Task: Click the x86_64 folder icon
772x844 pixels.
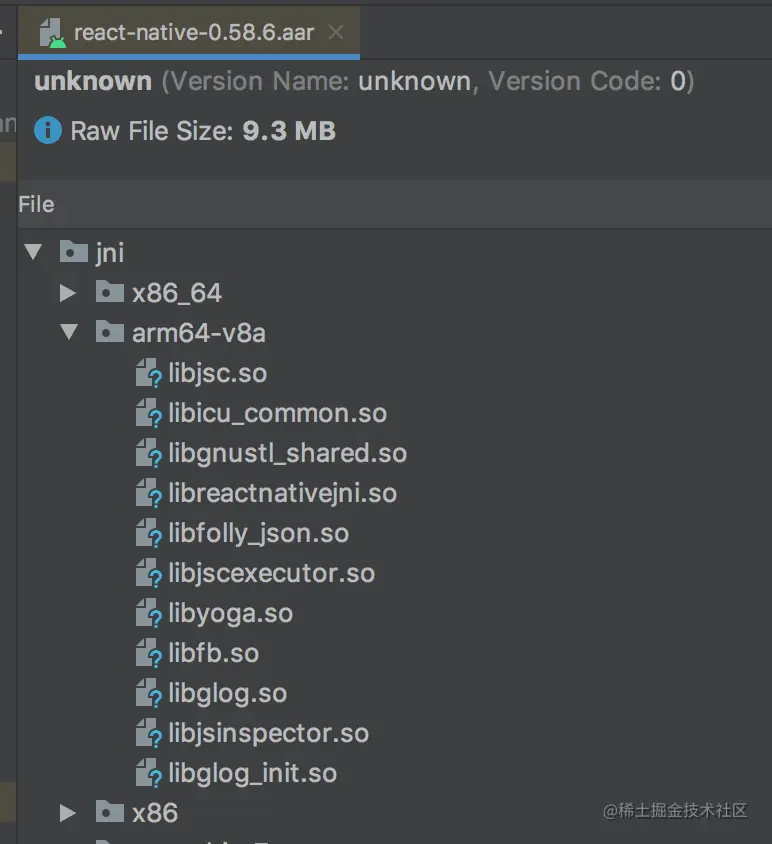Action: 109,292
